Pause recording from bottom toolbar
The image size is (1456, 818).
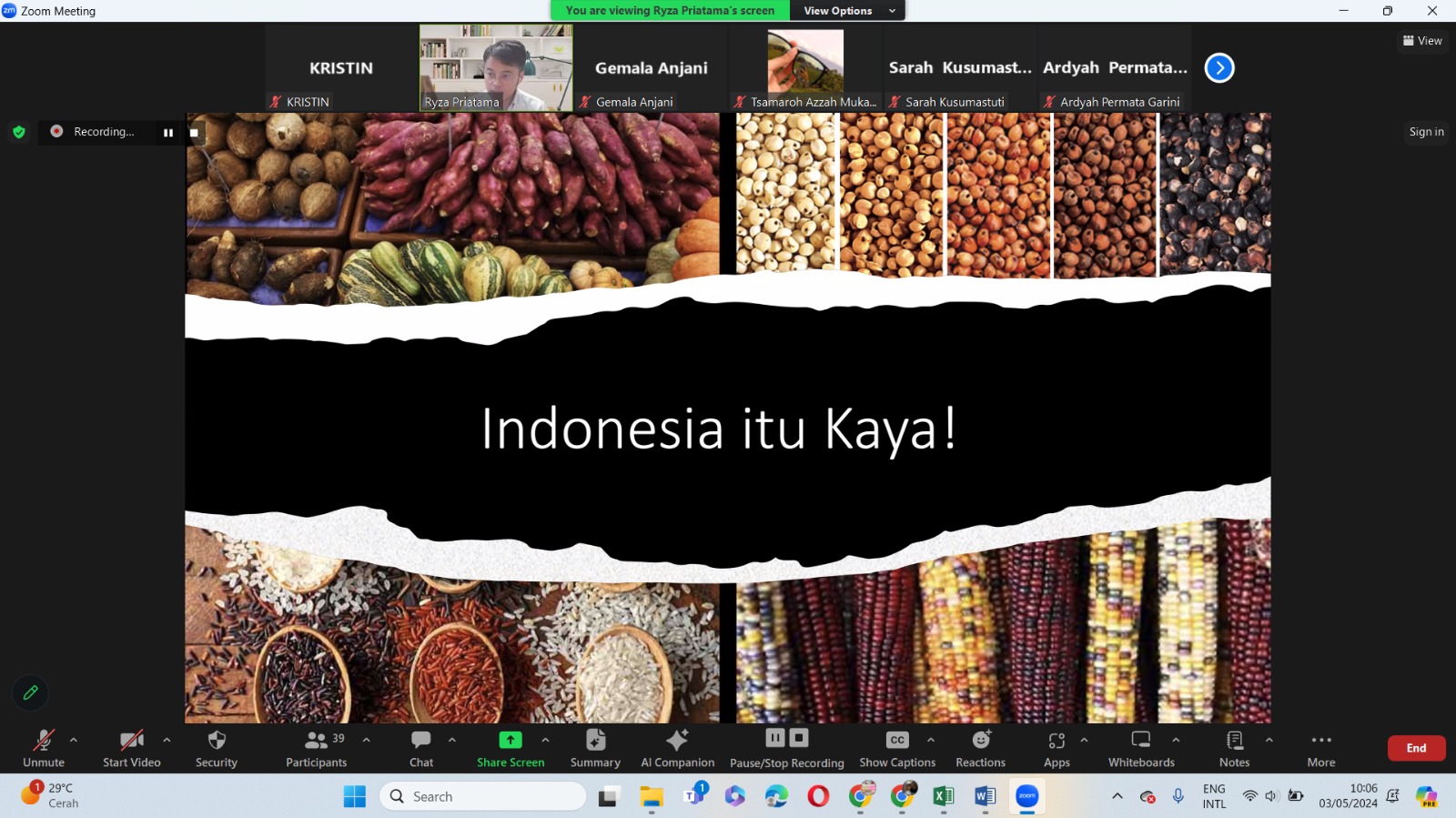click(x=775, y=738)
